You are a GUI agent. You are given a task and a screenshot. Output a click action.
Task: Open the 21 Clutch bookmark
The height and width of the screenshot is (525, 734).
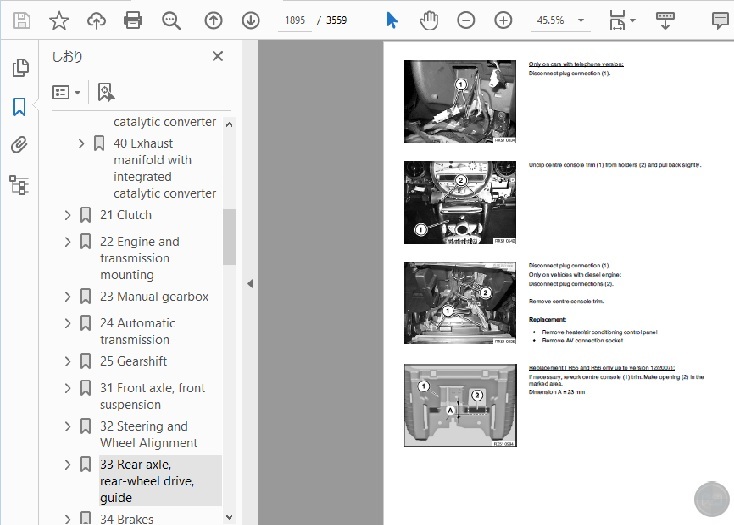click(x=126, y=215)
